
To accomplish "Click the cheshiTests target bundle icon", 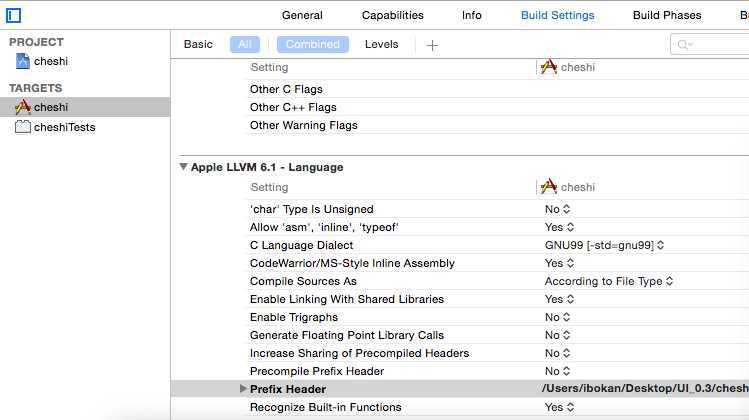I will (x=22, y=127).
